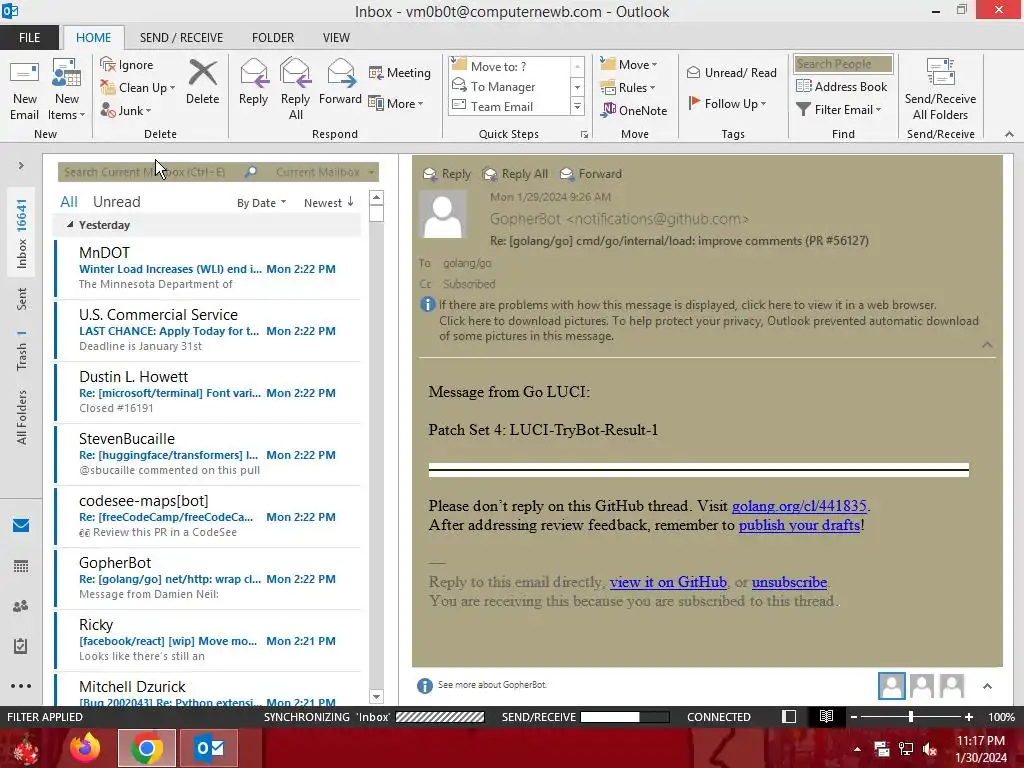Open the Follow Up flag menu
The image size is (1024, 768).
[728, 103]
